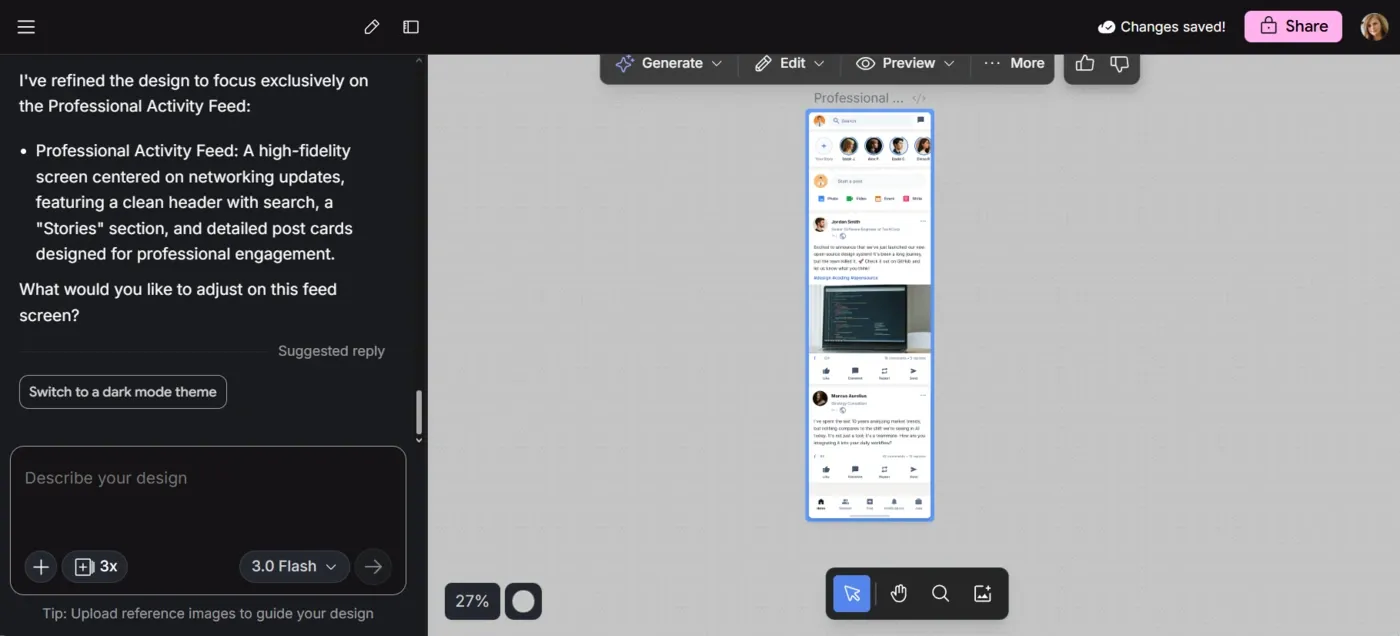
Task: Activate the zoom search tool
Action: pyautogui.click(x=940, y=593)
